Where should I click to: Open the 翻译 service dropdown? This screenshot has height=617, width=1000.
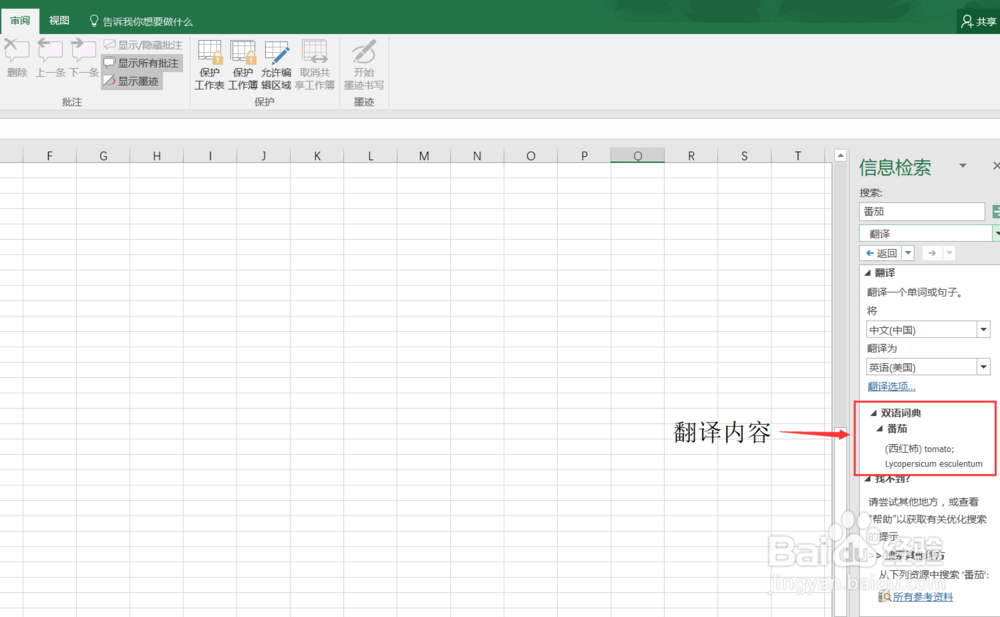pyautogui.click(x=997, y=234)
